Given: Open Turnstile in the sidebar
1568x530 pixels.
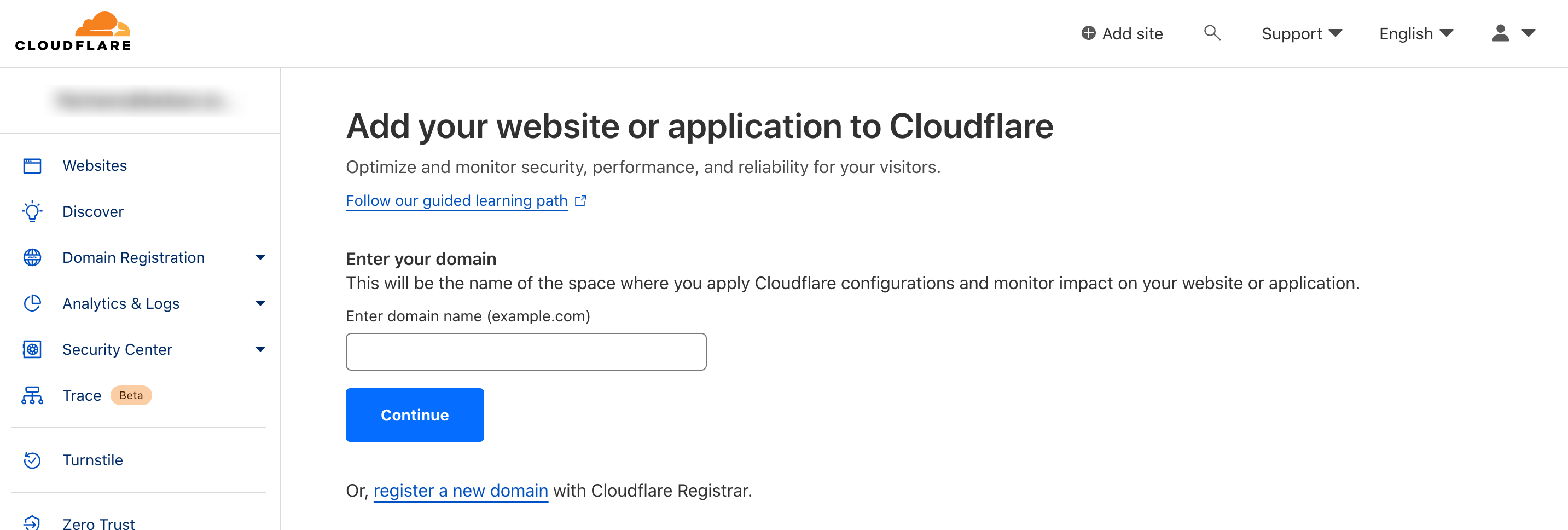Looking at the screenshot, I should (92, 460).
